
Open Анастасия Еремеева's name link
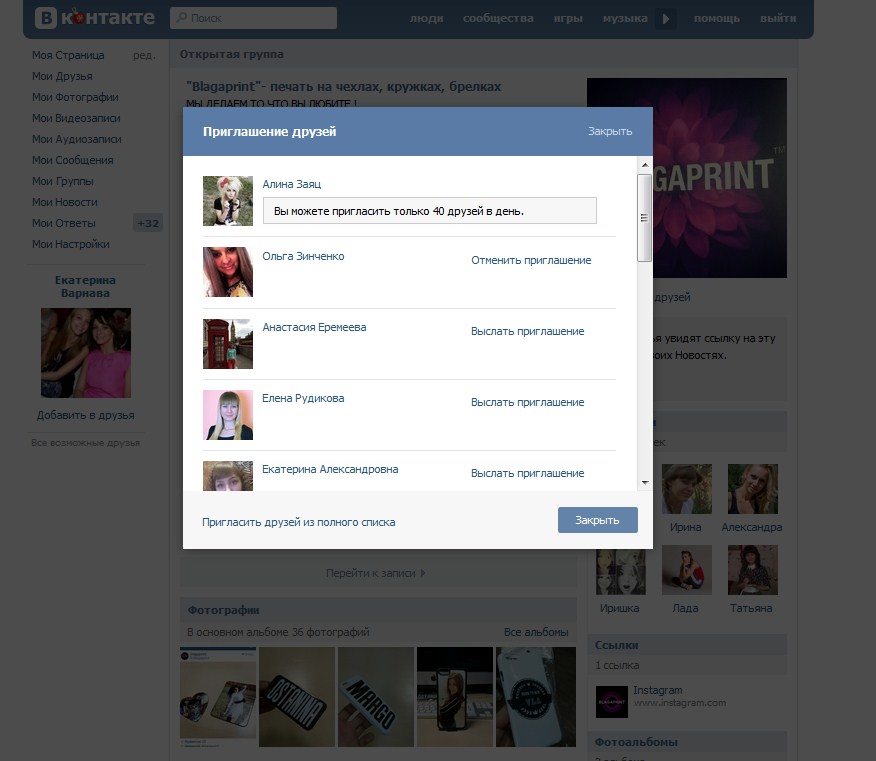coord(314,327)
